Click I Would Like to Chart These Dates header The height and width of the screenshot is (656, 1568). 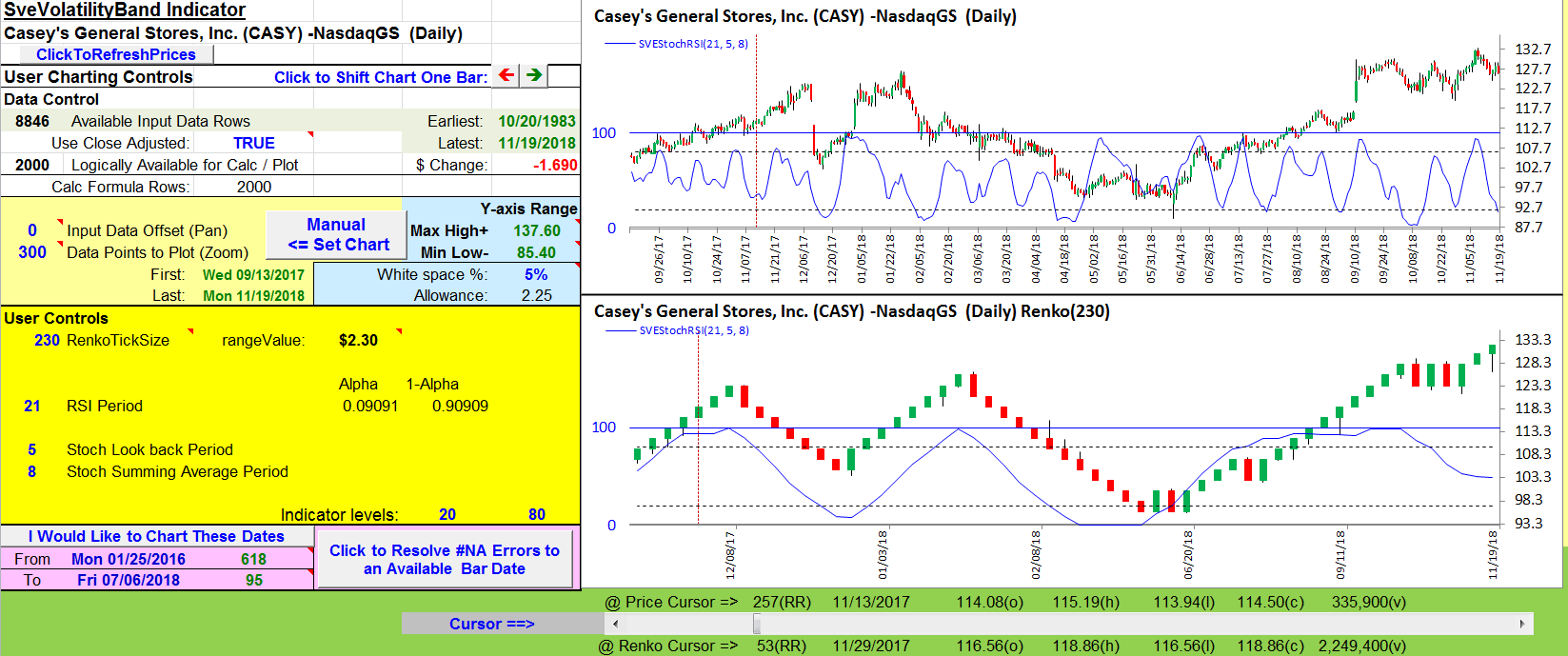pos(156,536)
